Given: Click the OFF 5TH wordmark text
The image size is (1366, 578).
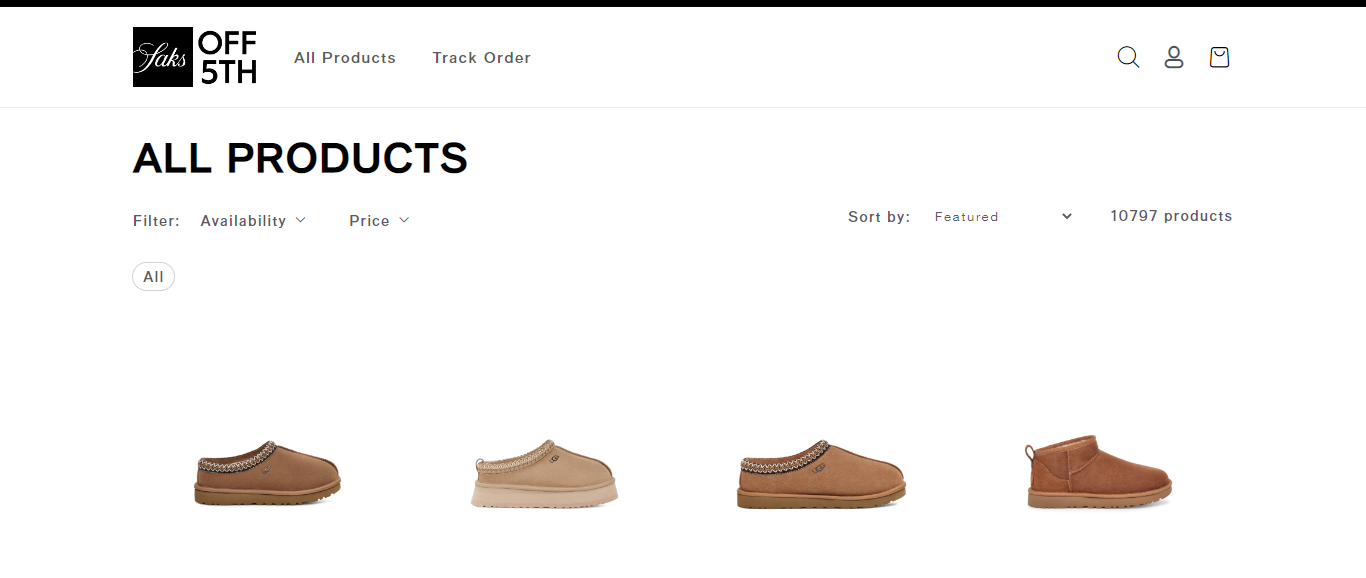Looking at the screenshot, I should click(227, 57).
